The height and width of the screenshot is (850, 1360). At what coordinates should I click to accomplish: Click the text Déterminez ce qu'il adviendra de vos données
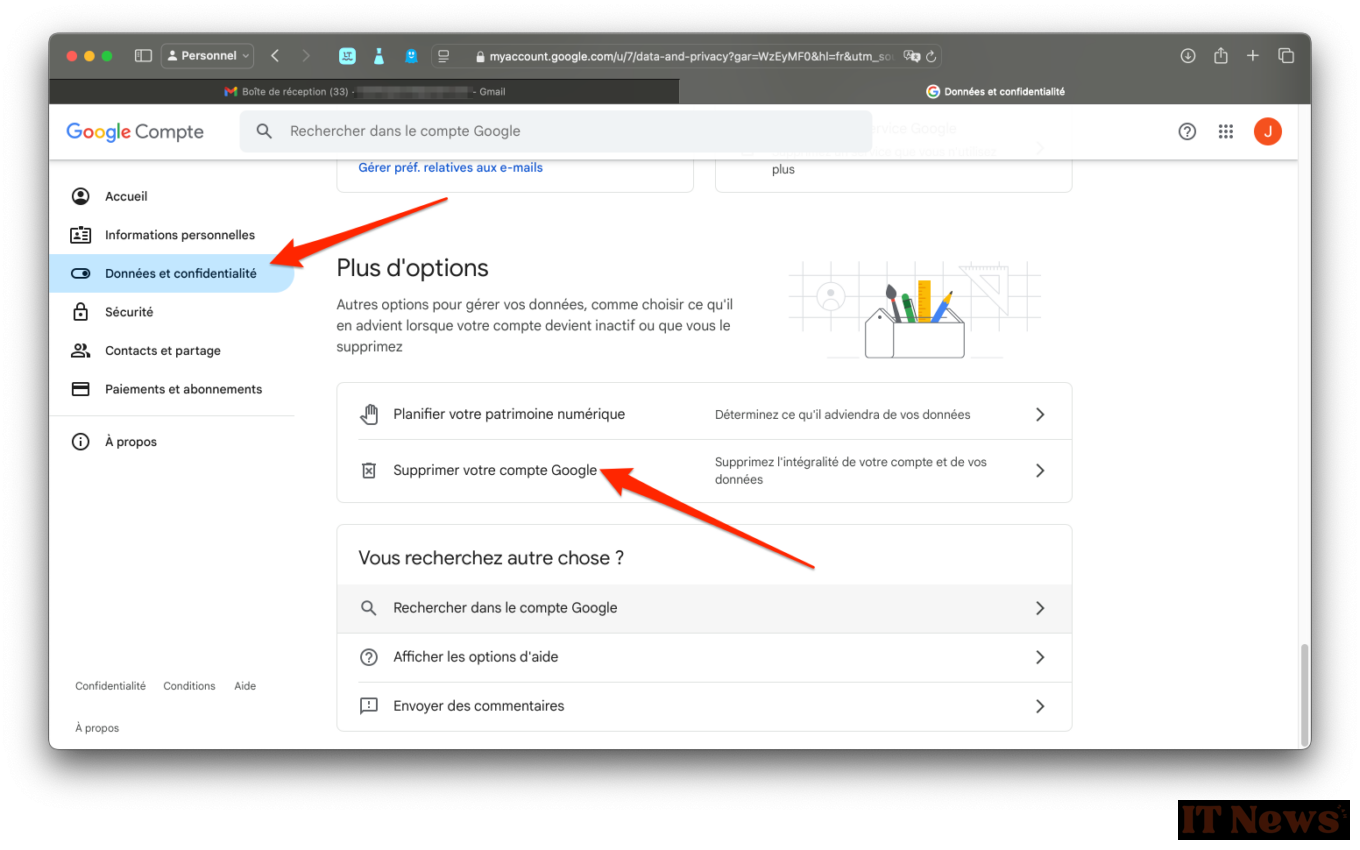[842, 414]
